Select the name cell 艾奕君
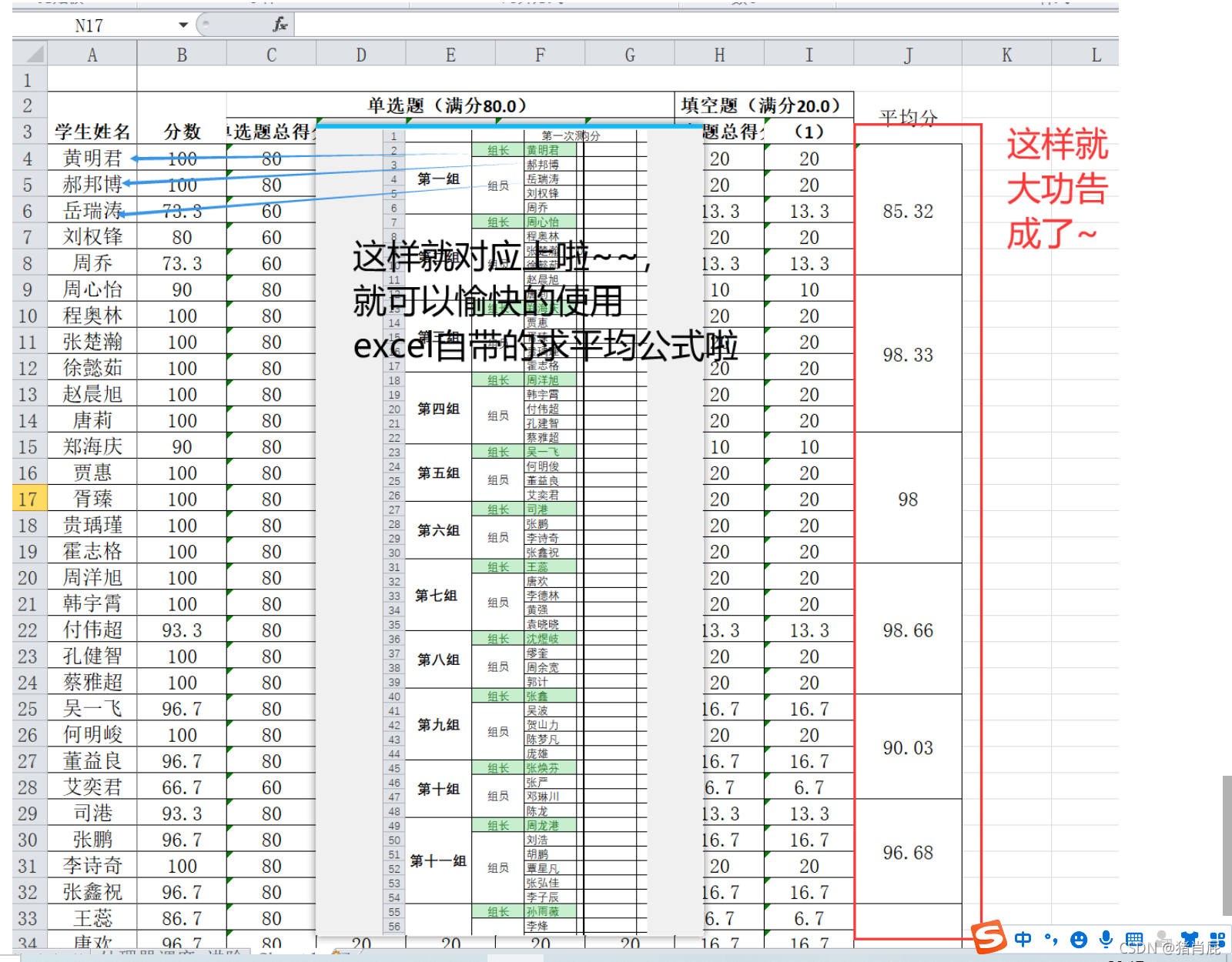 coord(92,787)
